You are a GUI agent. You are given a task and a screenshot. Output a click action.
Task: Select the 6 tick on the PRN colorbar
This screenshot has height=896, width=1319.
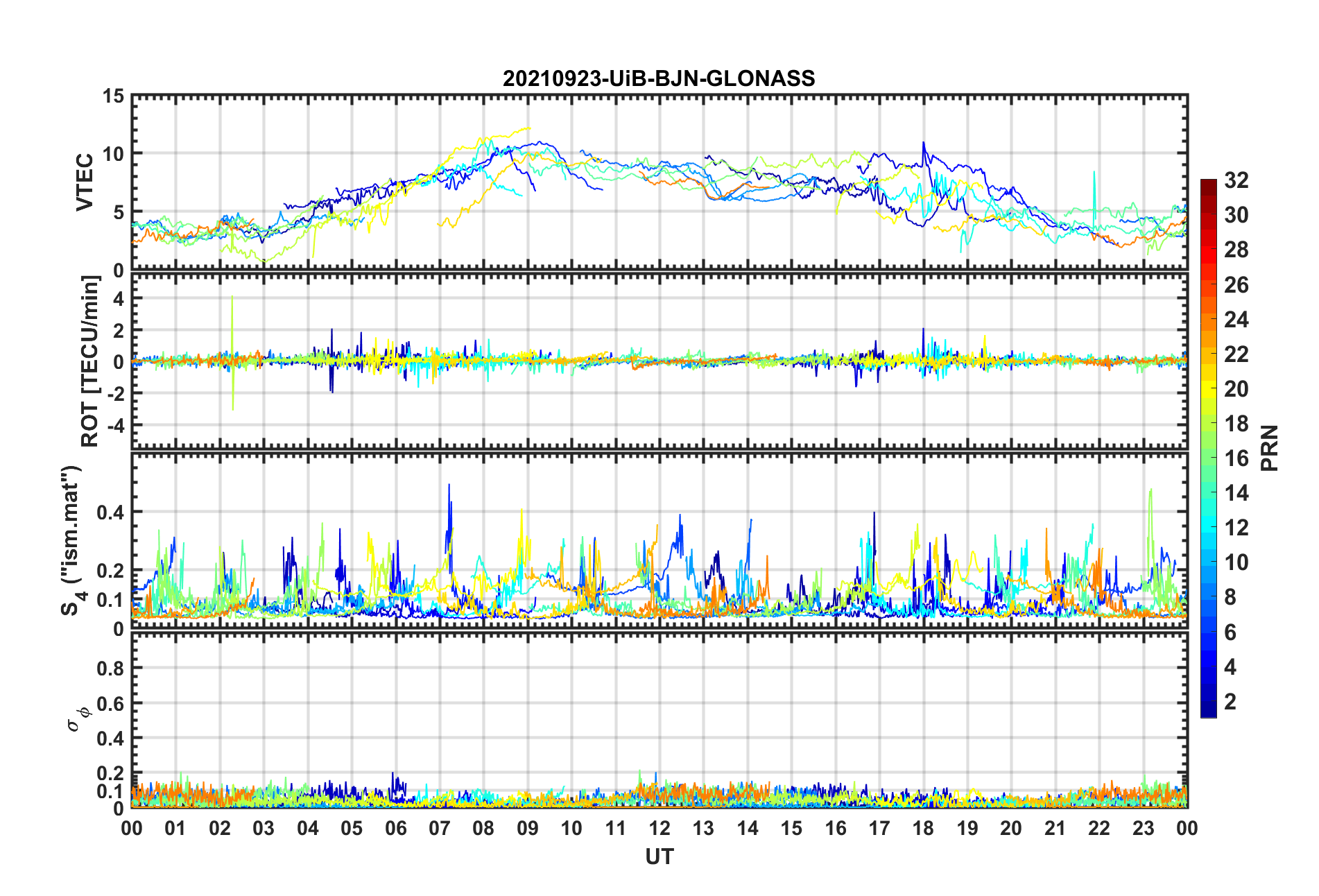[x=1230, y=632]
